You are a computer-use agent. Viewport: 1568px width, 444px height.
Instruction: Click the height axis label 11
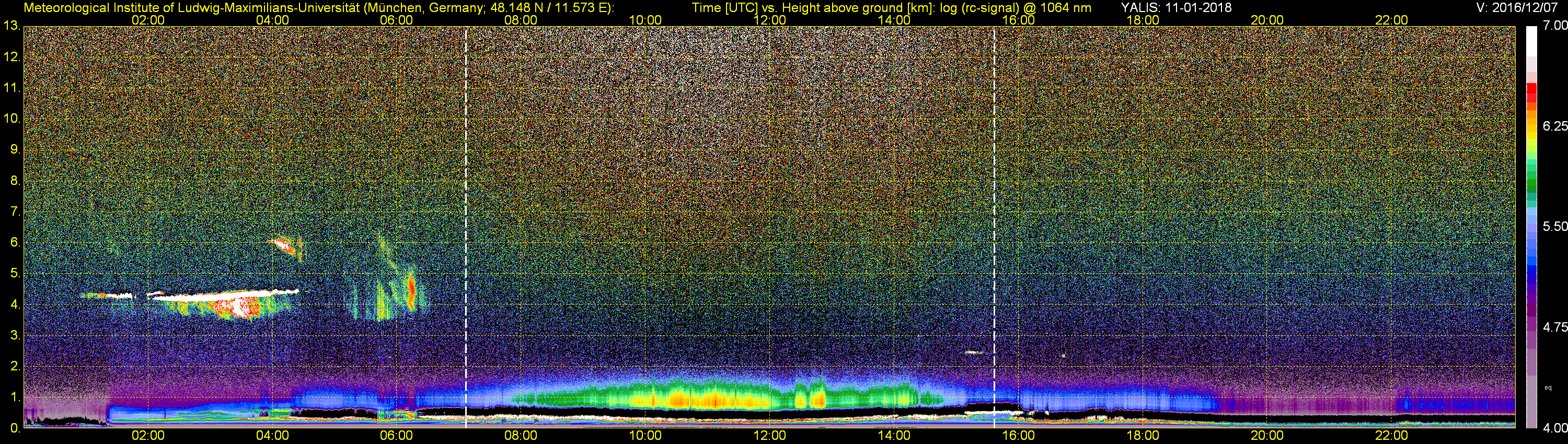coord(11,88)
